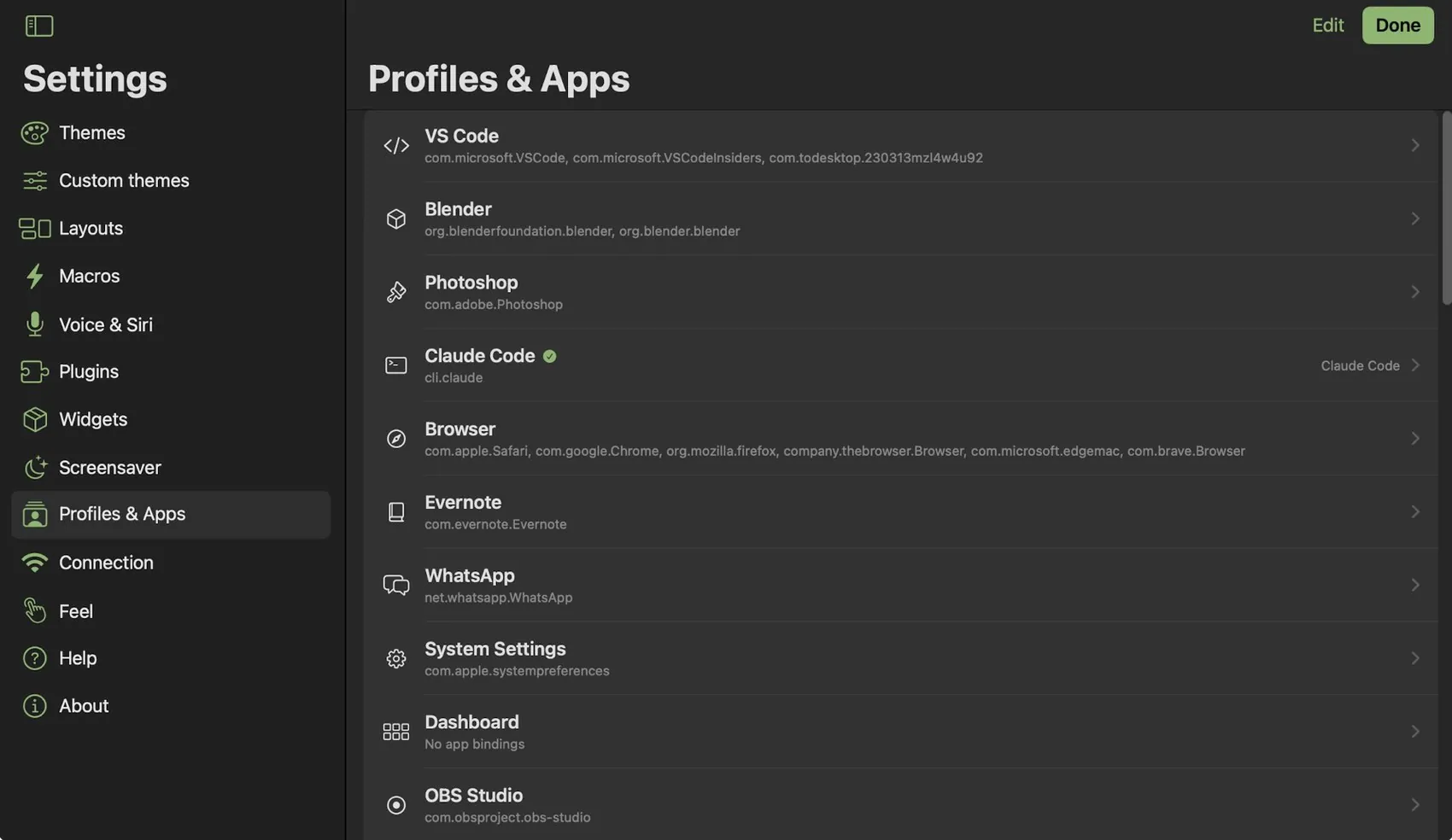The width and height of the screenshot is (1452, 840).
Task: Click the About info icon
Action: point(34,706)
